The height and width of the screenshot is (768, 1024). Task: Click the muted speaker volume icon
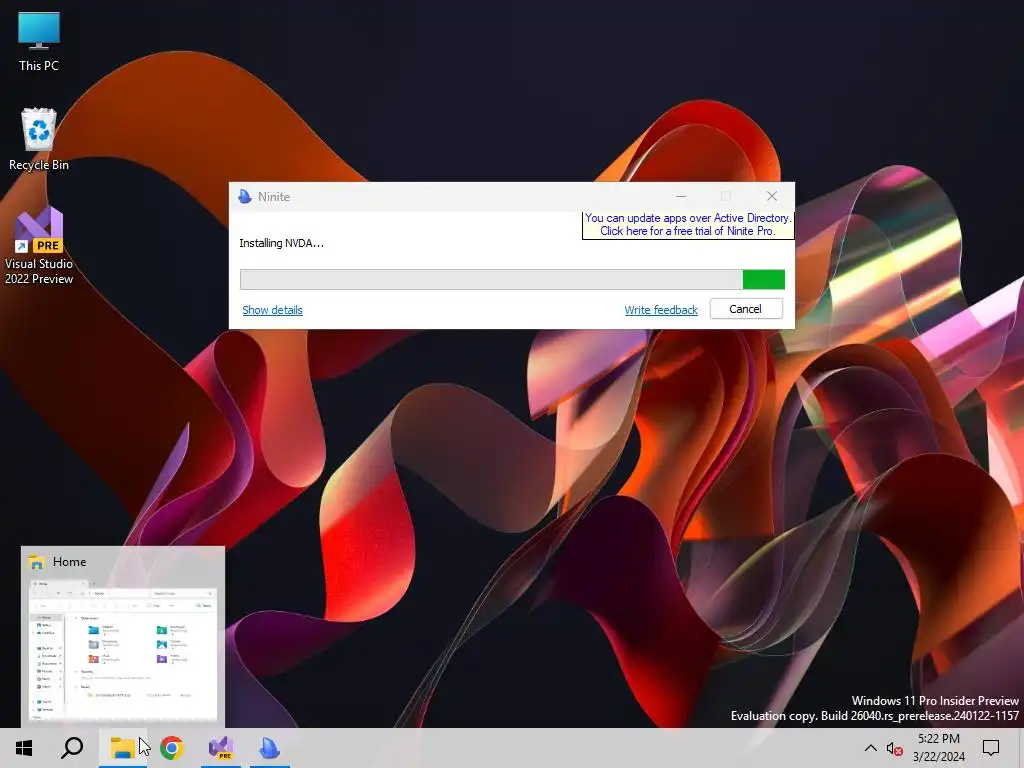coord(894,749)
